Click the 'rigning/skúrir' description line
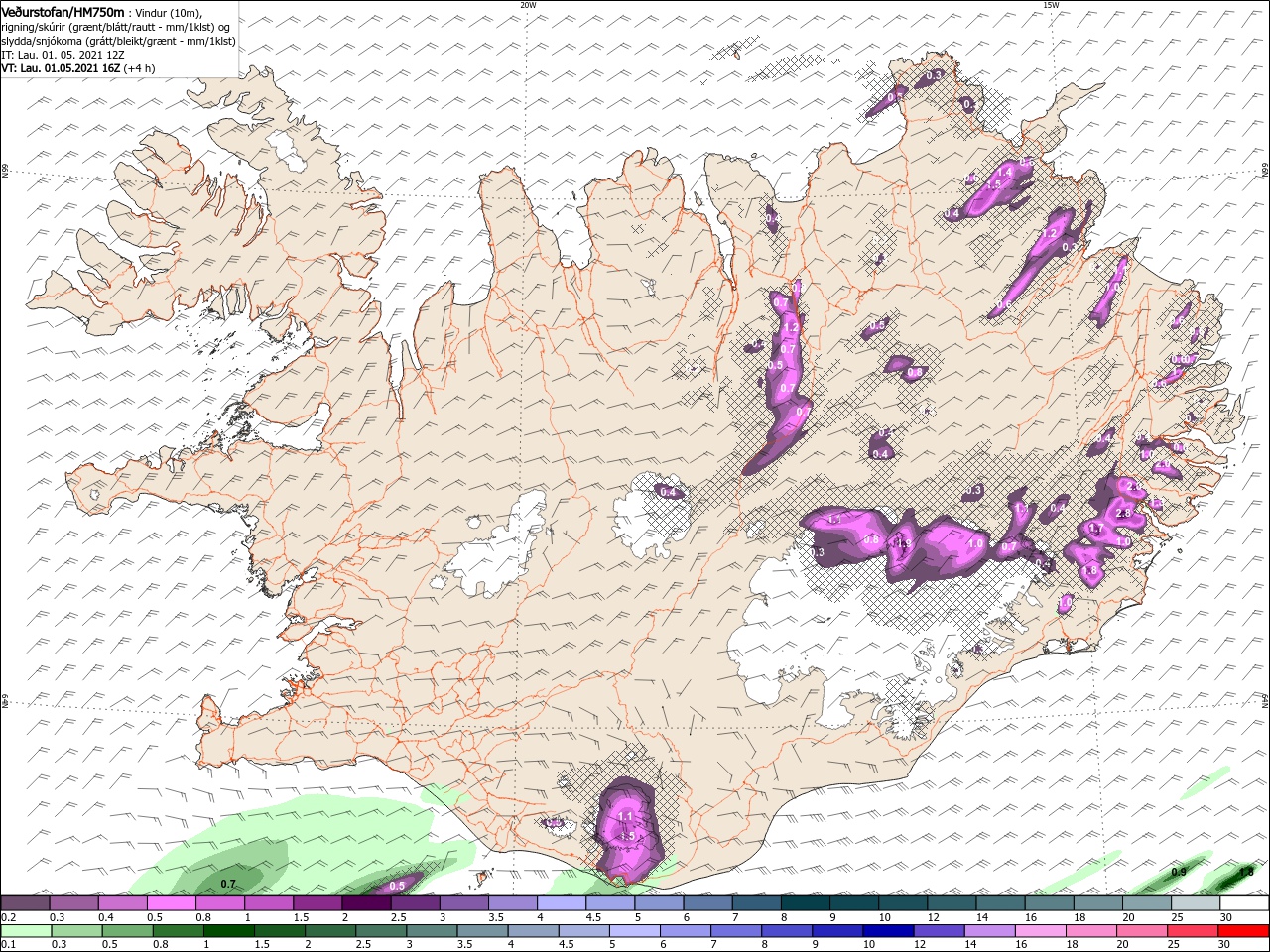The width and height of the screenshot is (1270, 952). pos(117,26)
